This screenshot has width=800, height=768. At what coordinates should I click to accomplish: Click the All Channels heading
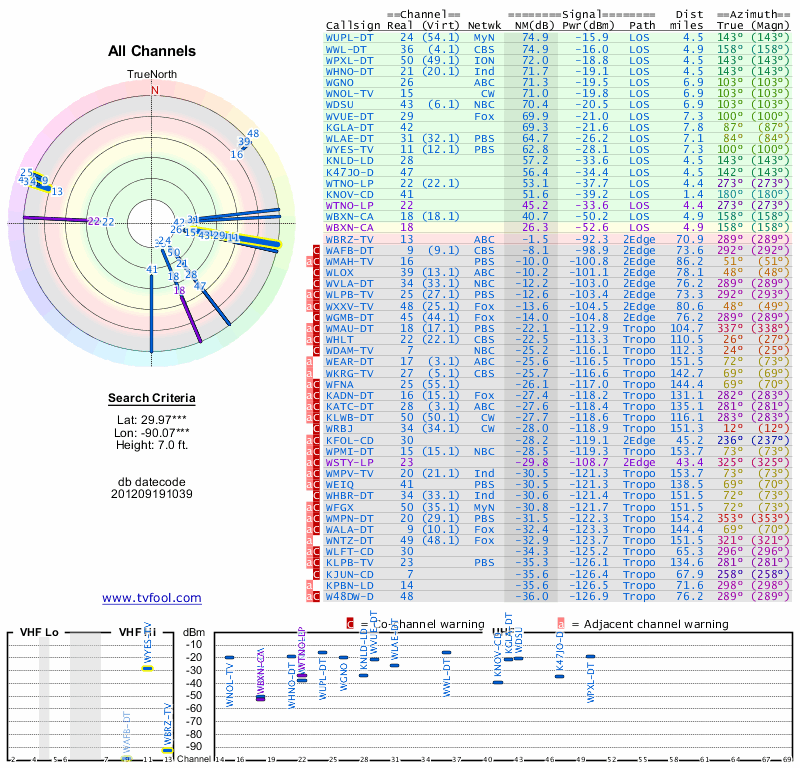[x=152, y=51]
